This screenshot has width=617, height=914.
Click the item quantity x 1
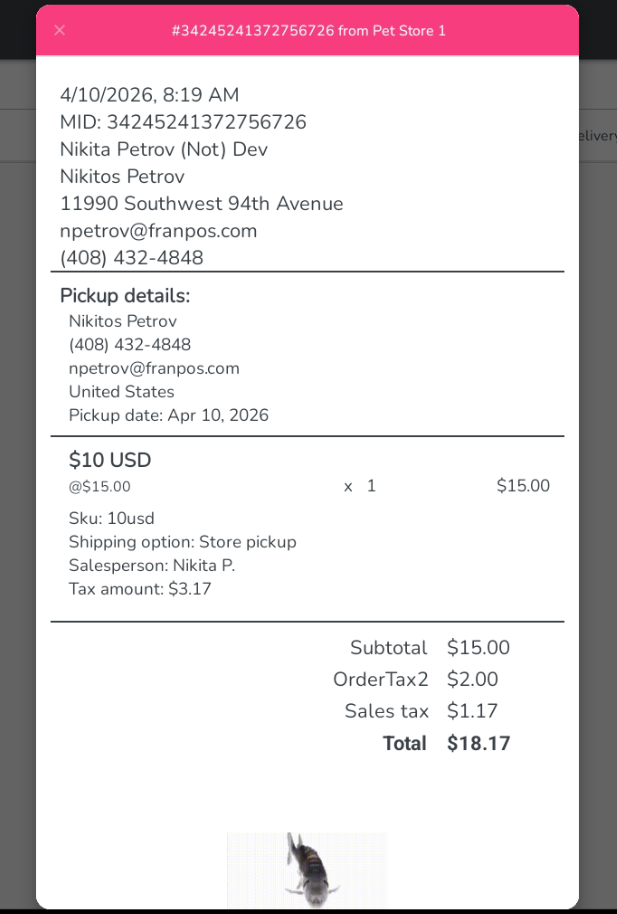coord(360,486)
